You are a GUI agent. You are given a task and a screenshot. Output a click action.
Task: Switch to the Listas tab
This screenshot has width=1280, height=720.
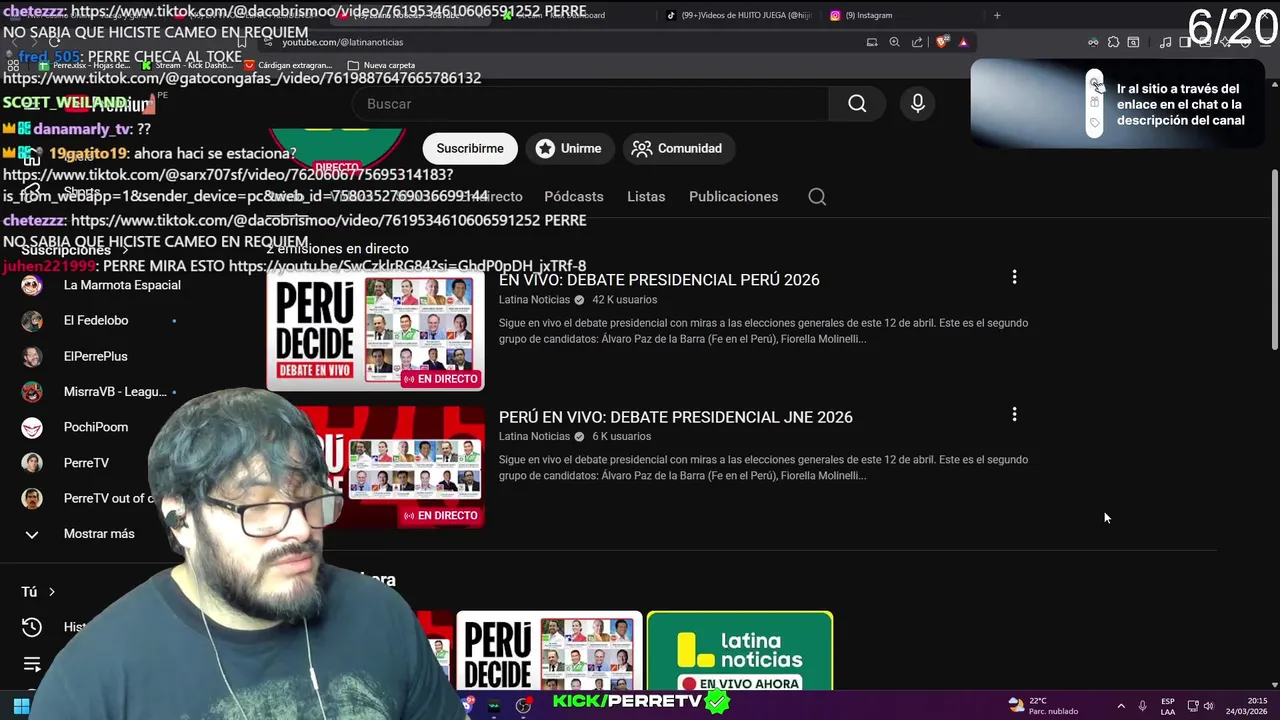tap(646, 197)
